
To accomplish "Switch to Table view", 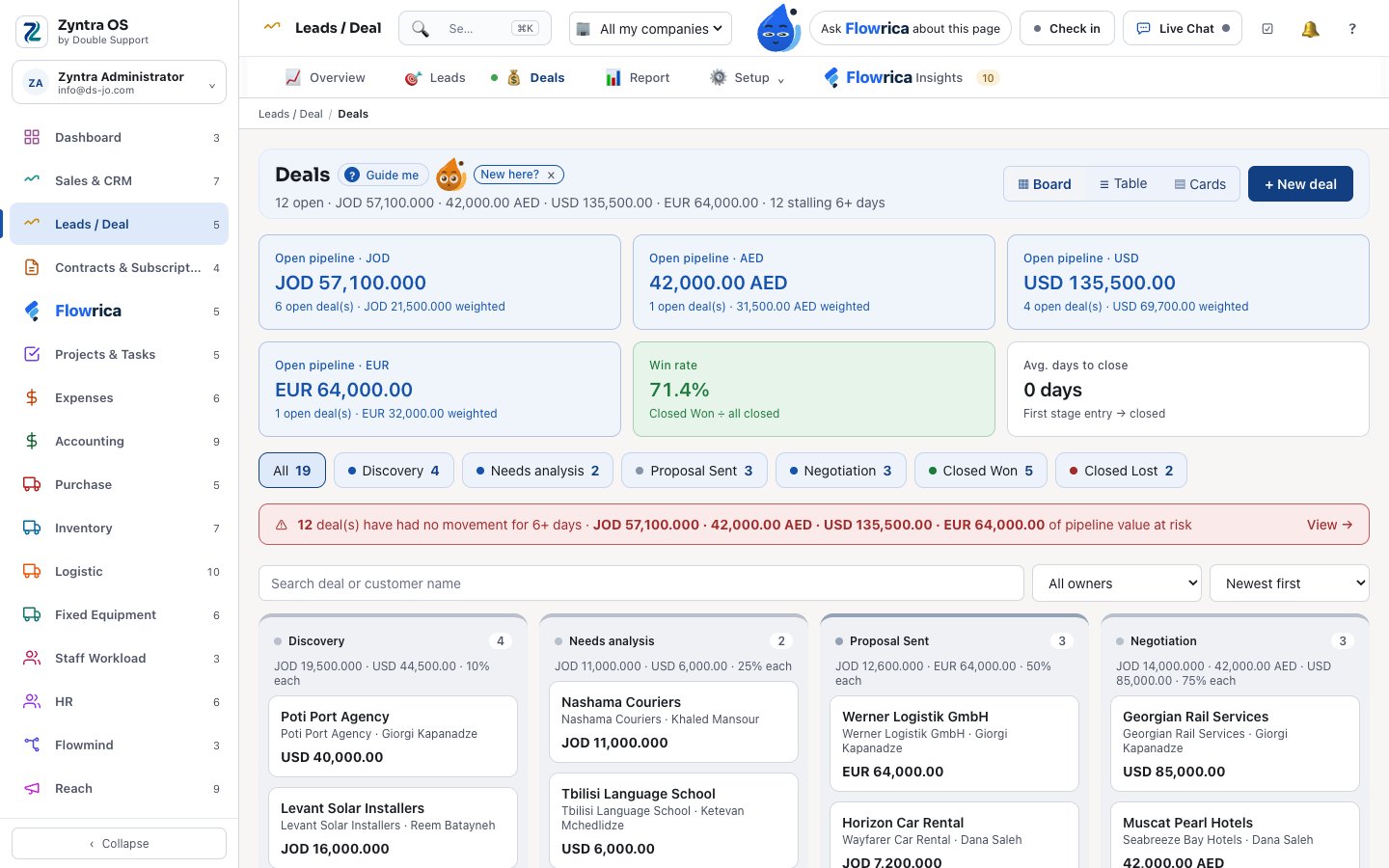I will click(x=1123, y=183).
